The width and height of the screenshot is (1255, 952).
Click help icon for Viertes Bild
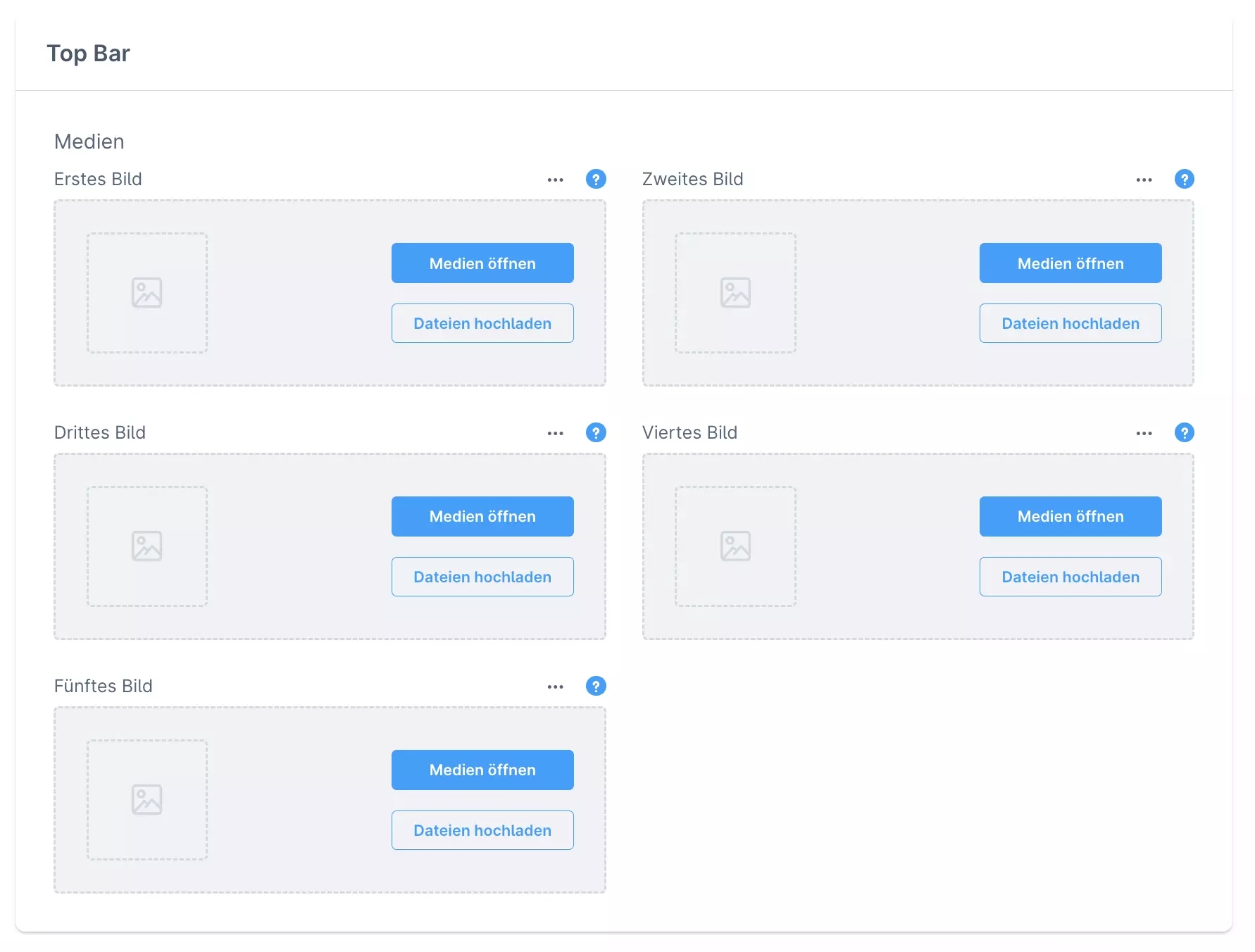pyautogui.click(x=1184, y=433)
